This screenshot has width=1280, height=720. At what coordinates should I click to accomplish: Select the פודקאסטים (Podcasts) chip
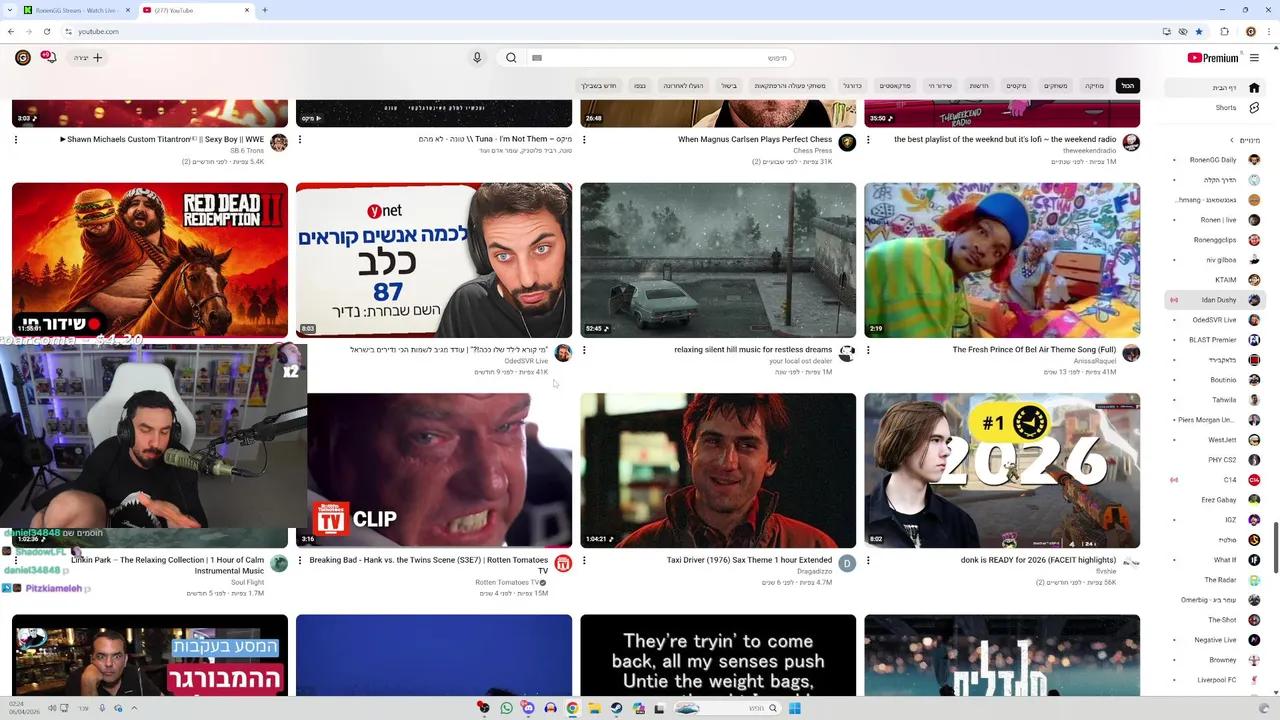click(x=895, y=86)
